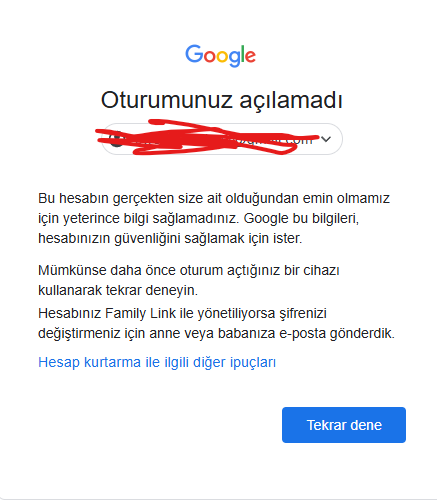437x500 pixels.
Task: Click the yellow 'o' in the Google logo
Action: point(222,57)
